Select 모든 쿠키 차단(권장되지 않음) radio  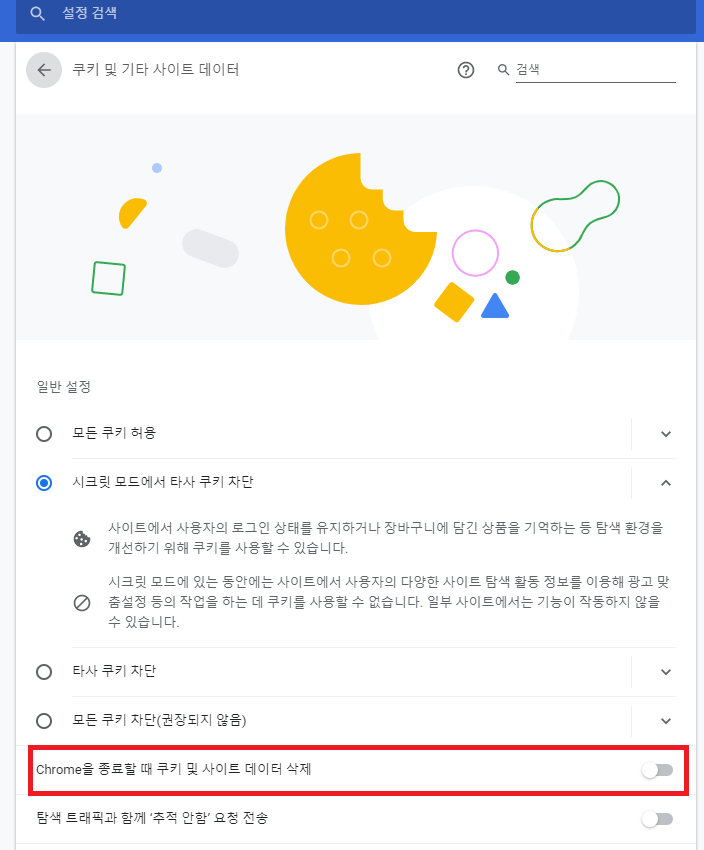pos(44,721)
